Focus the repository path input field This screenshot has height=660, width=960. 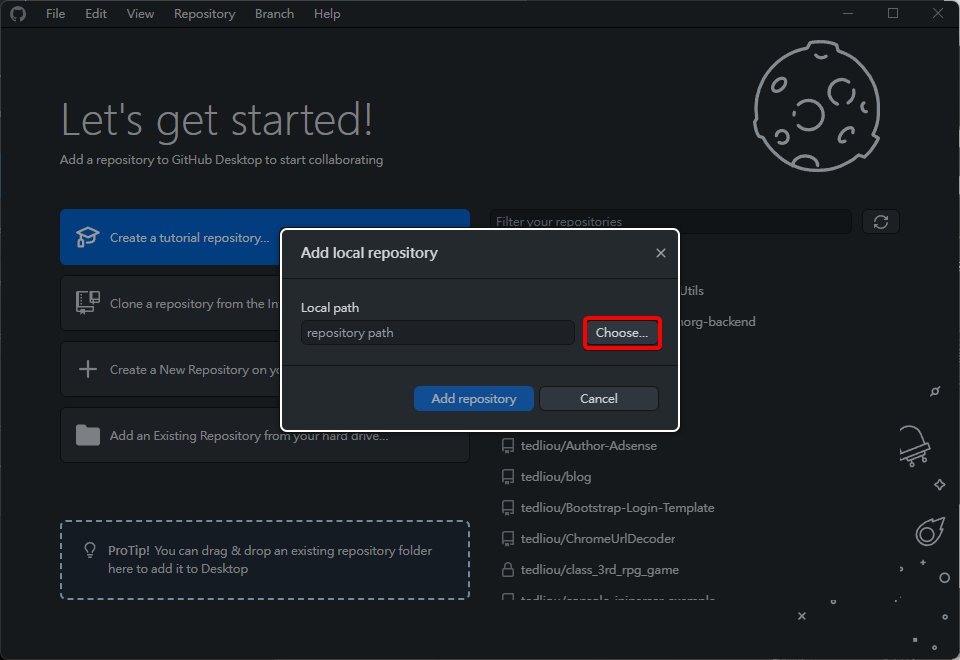coord(438,332)
